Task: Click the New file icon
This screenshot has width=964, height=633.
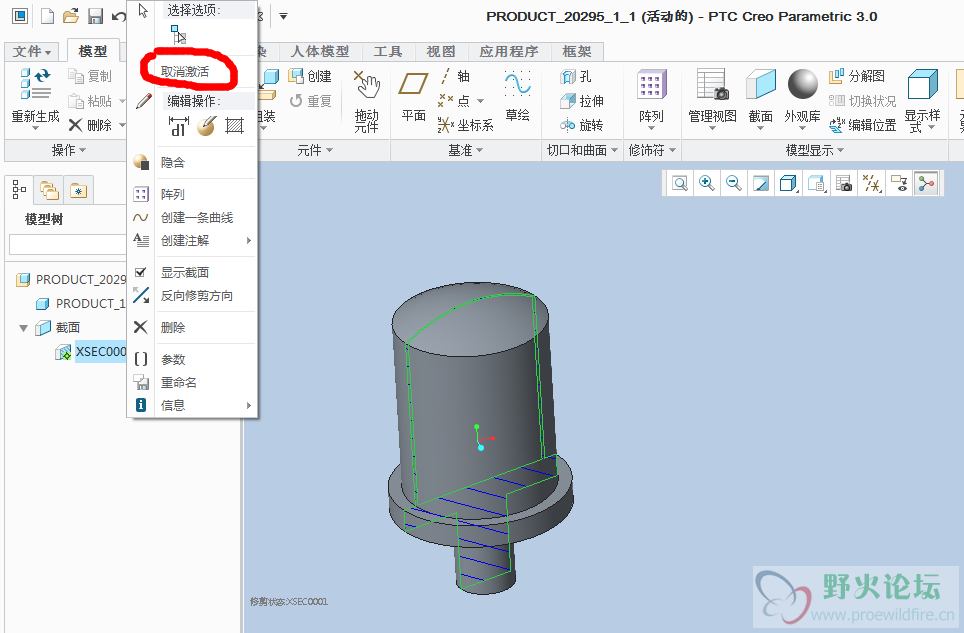Action: point(48,16)
